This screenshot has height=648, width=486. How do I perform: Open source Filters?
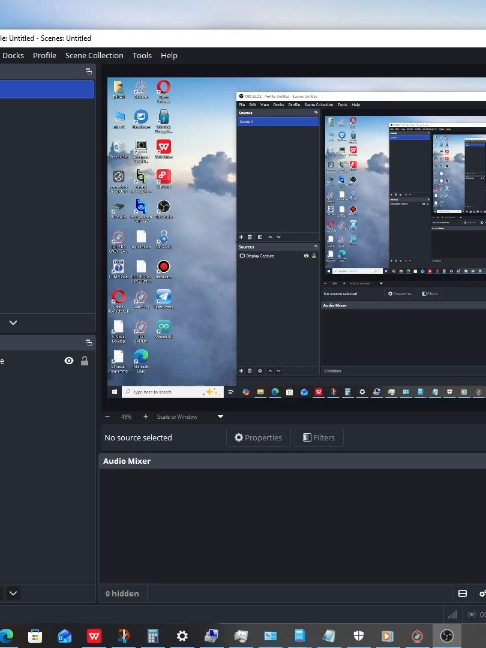click(x=319, y=438)
